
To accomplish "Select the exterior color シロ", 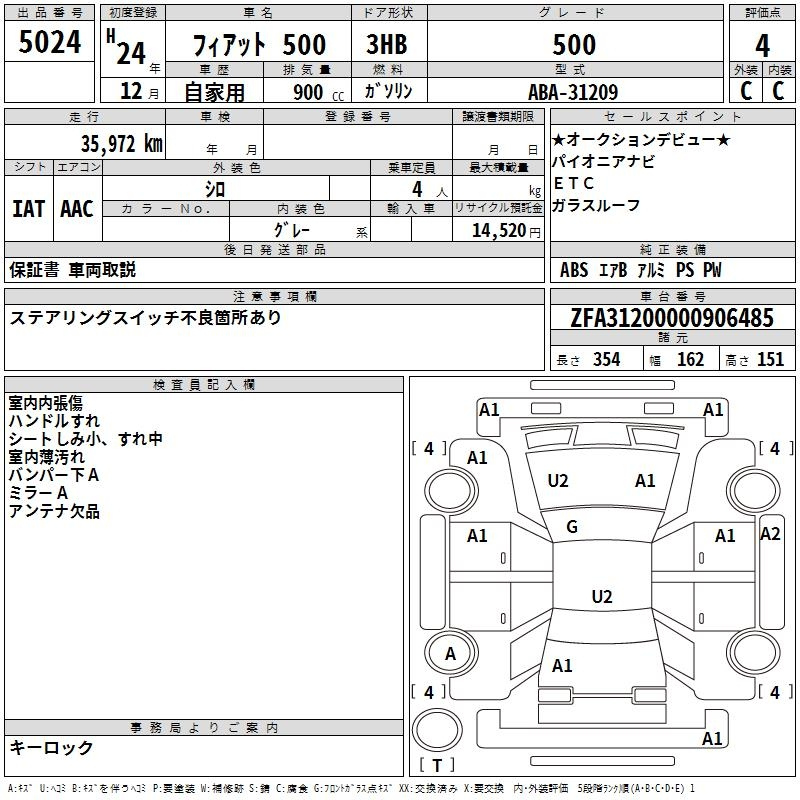I will point(215,188).
